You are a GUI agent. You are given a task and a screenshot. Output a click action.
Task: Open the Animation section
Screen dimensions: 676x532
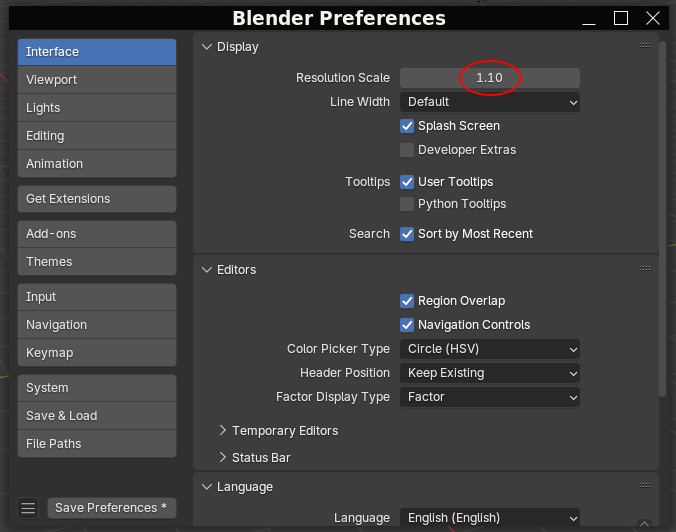click(97, 164)
